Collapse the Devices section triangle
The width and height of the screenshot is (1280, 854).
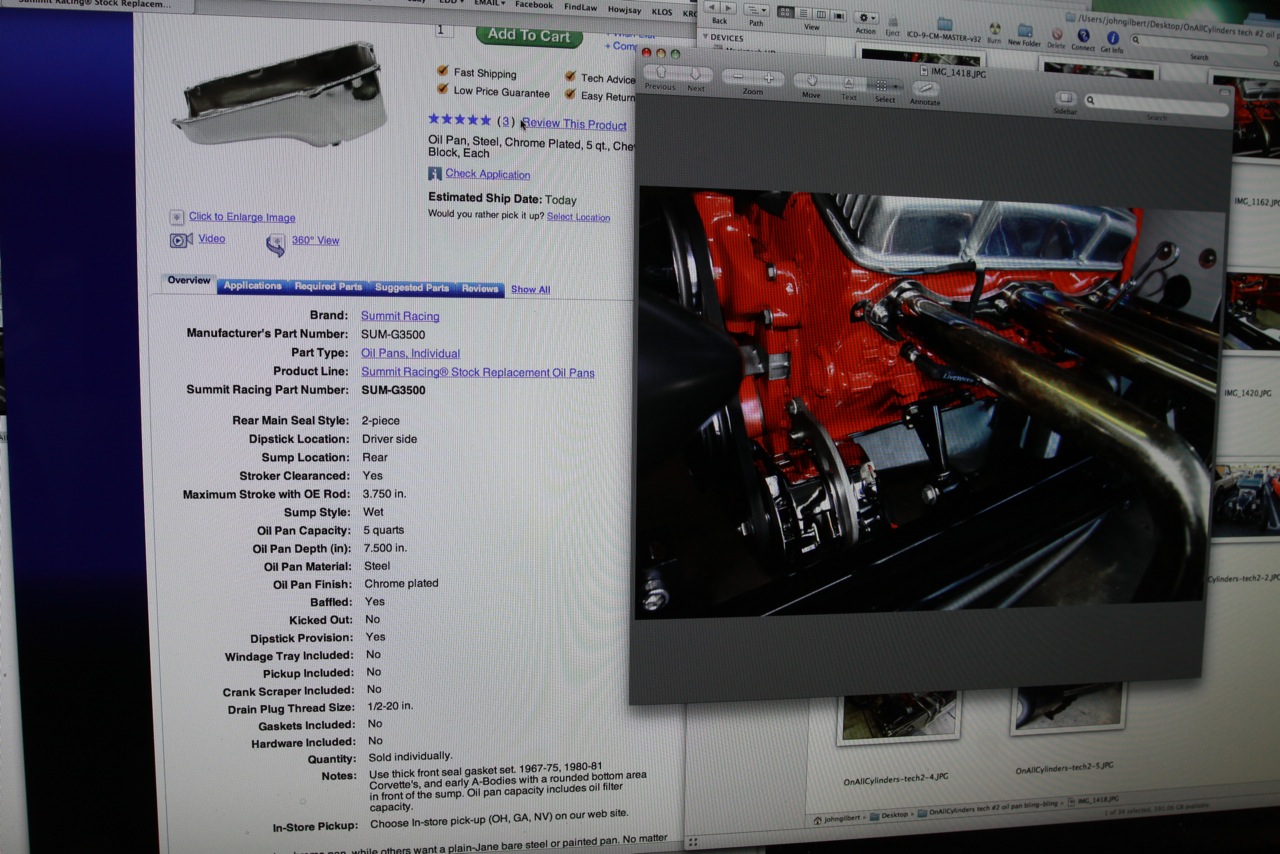pyautogui.click(x=704, y=38)
